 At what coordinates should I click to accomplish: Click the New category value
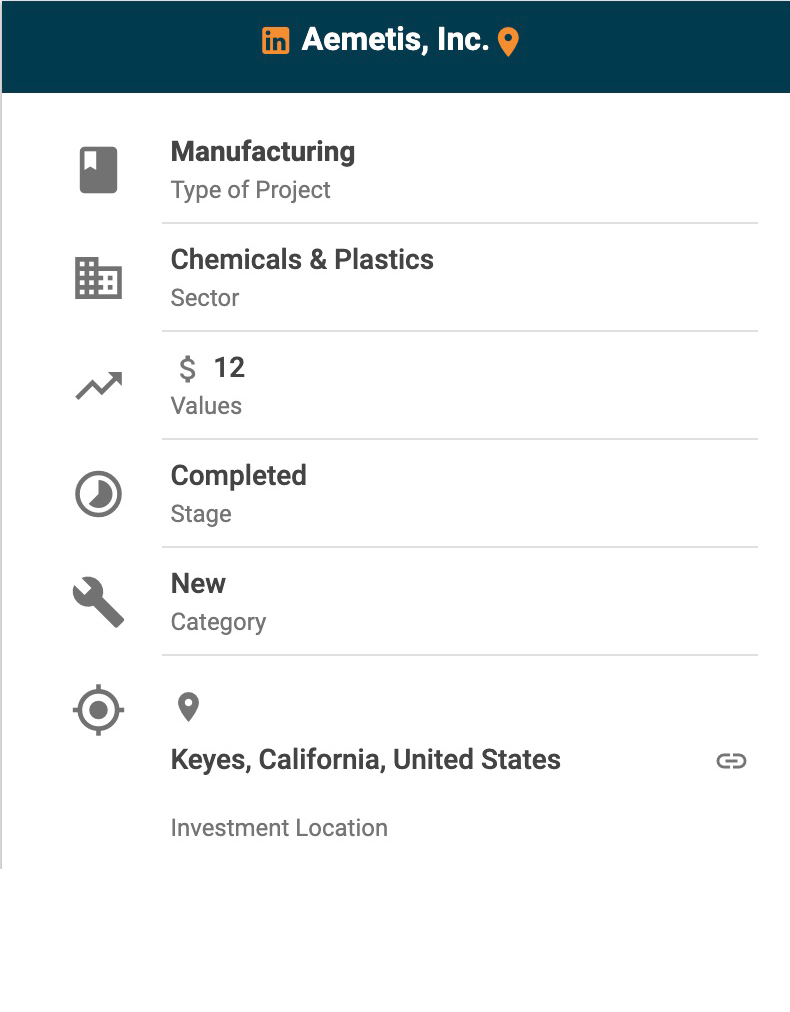click(x=198, y=584)
